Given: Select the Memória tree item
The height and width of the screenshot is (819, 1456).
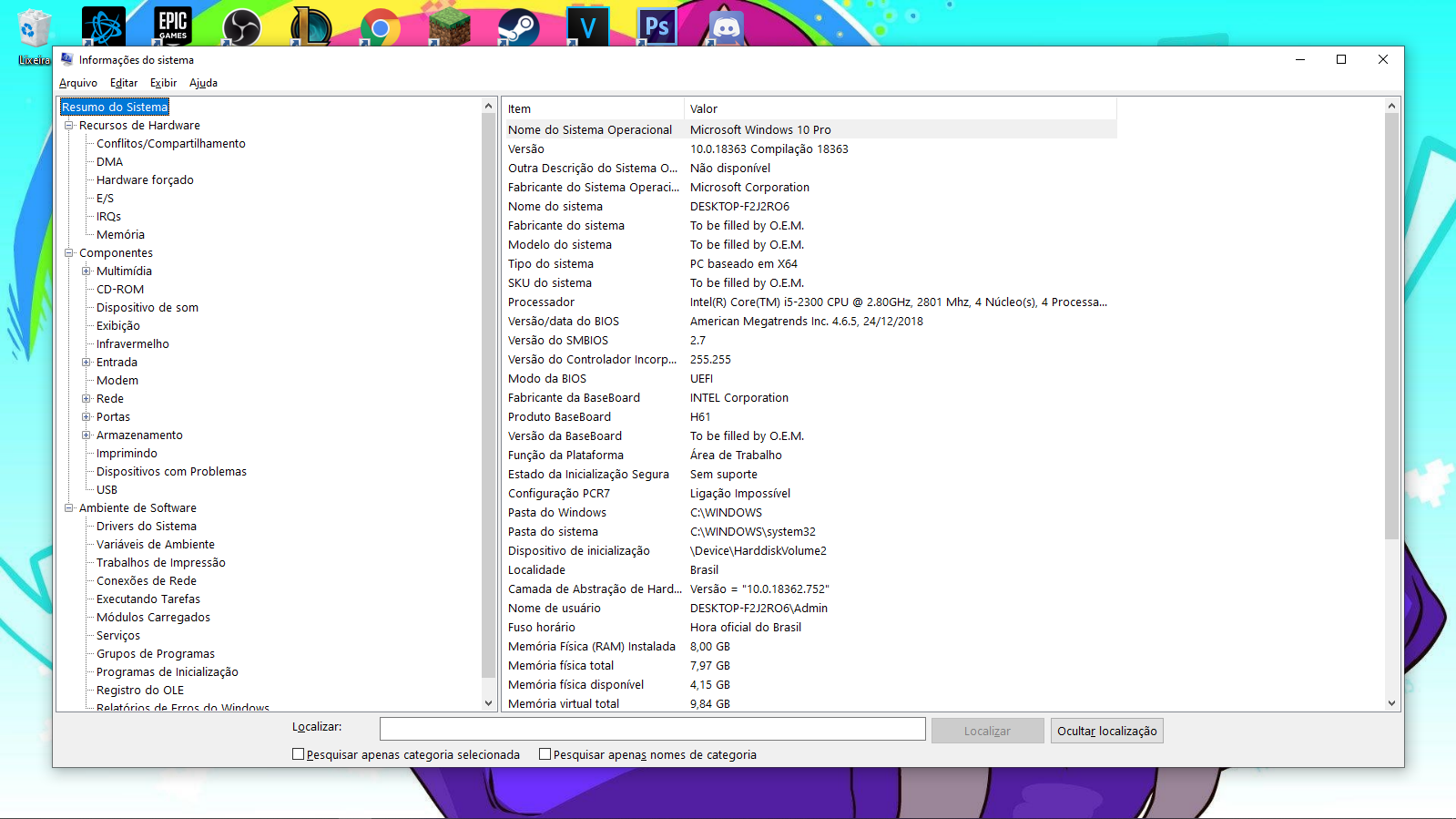Looking at the screenshot, I should [120, 235].
